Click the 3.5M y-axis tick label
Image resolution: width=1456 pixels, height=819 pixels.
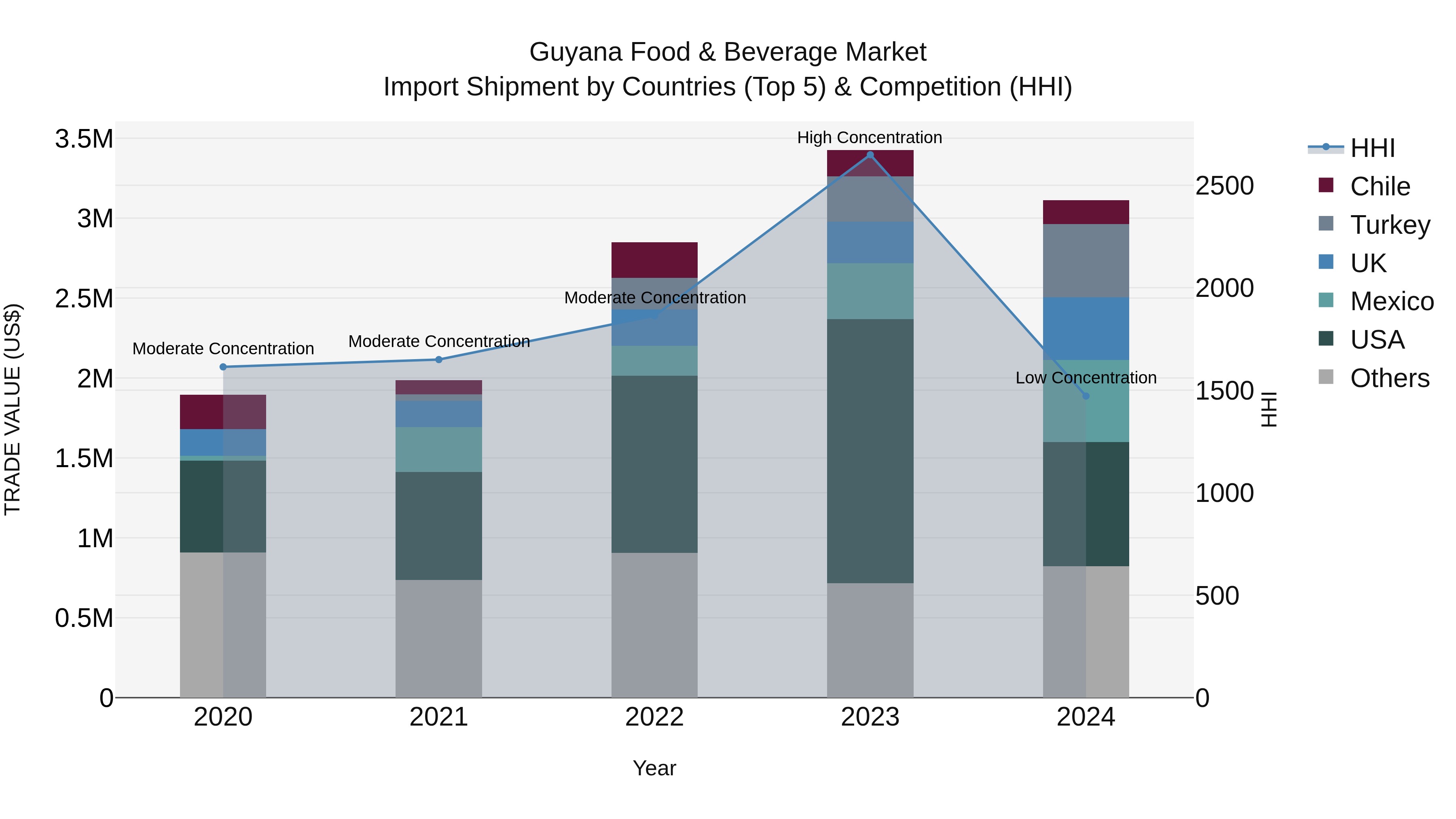pyautogui.click(x=84, y=139)
